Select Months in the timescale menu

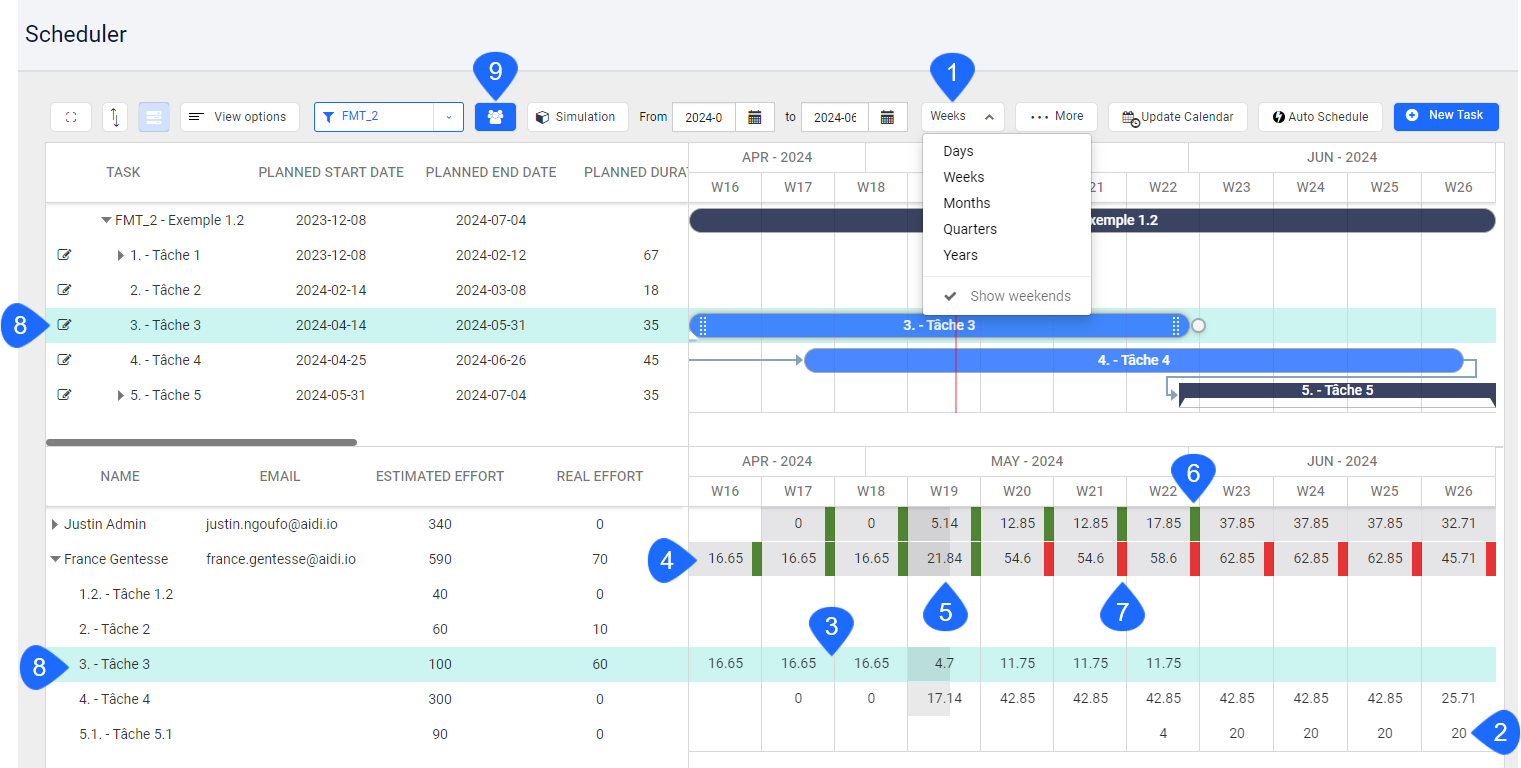coord(966,202)
